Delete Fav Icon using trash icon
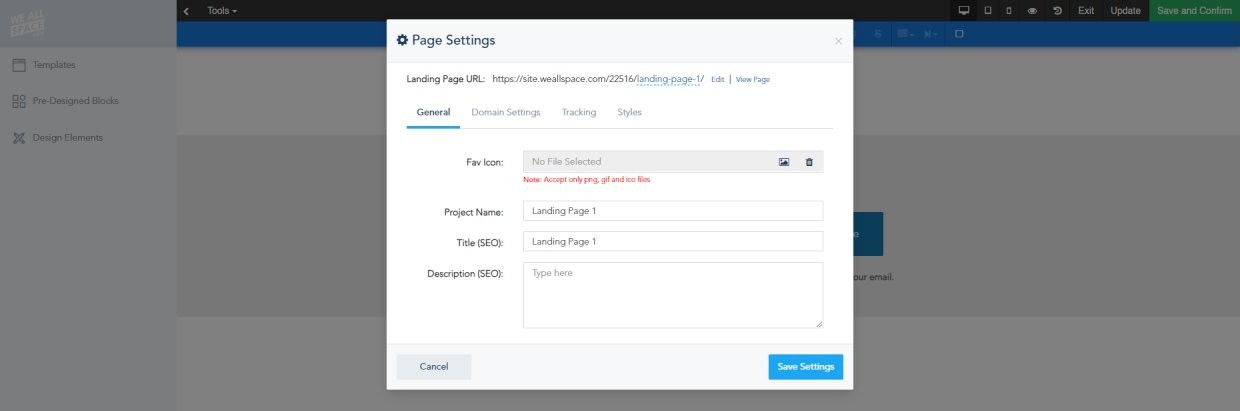The width and height of the screenshot is (1240, 411). [x=809, y=161]
